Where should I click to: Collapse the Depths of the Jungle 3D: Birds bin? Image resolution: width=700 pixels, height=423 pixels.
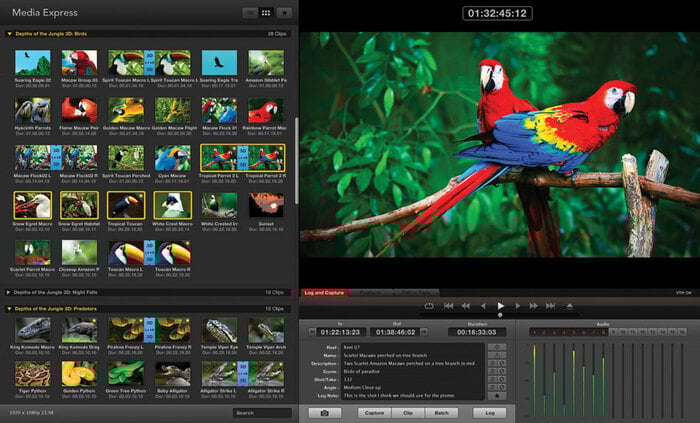[9, 34]
